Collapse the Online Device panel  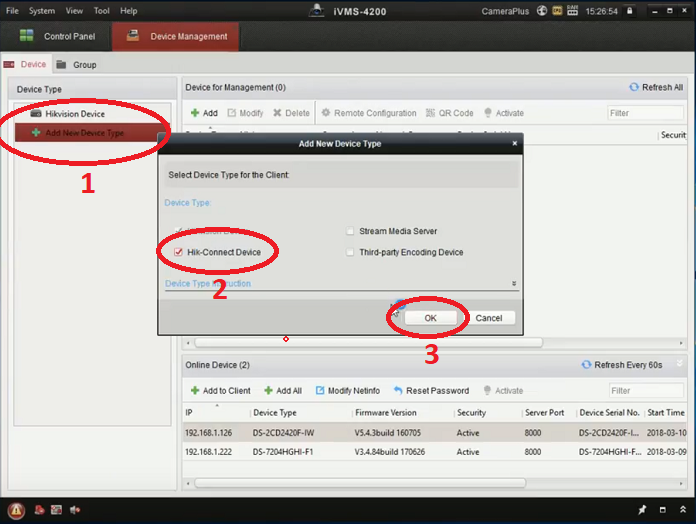[x=680, y=364]
